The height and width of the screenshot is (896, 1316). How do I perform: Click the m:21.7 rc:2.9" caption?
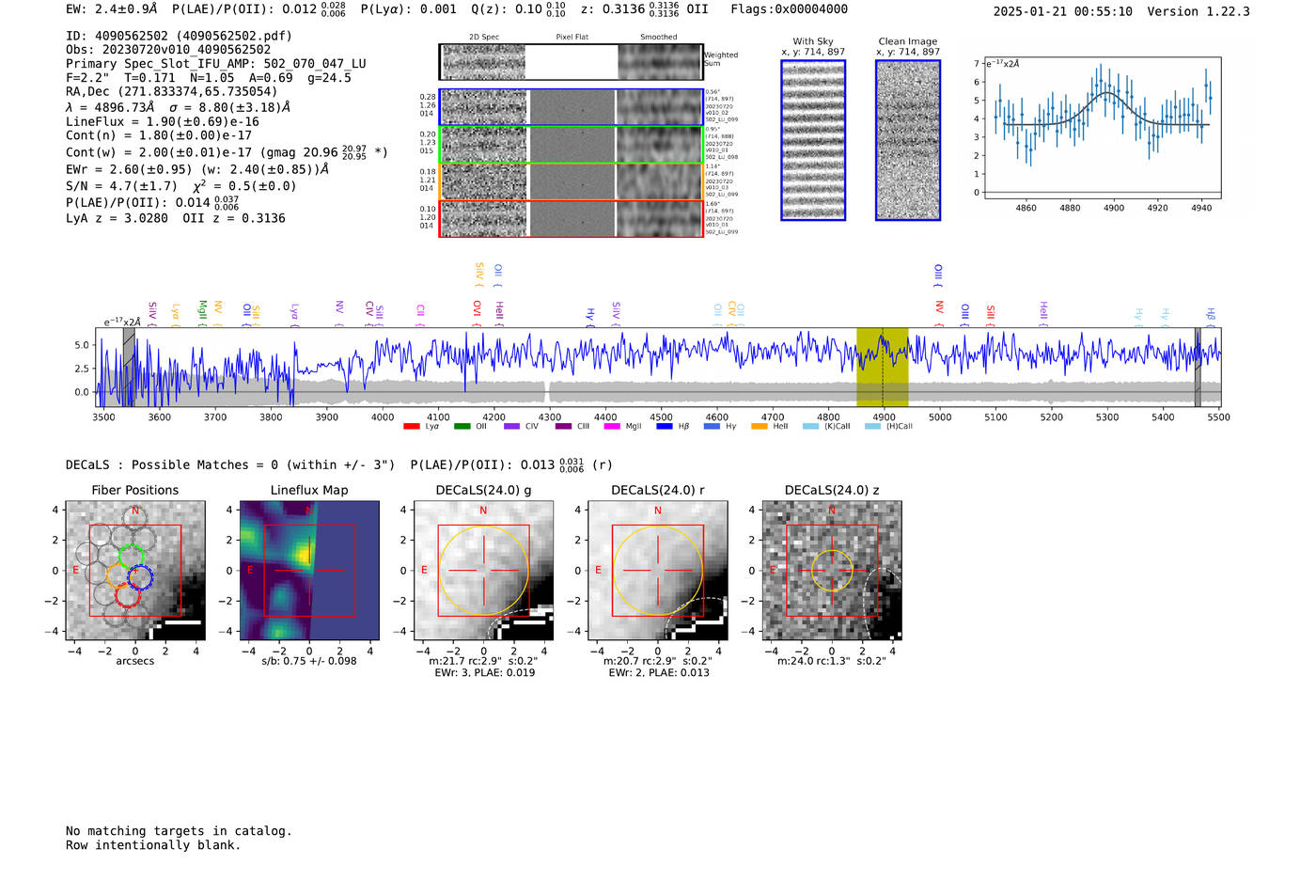coord(483,661)
